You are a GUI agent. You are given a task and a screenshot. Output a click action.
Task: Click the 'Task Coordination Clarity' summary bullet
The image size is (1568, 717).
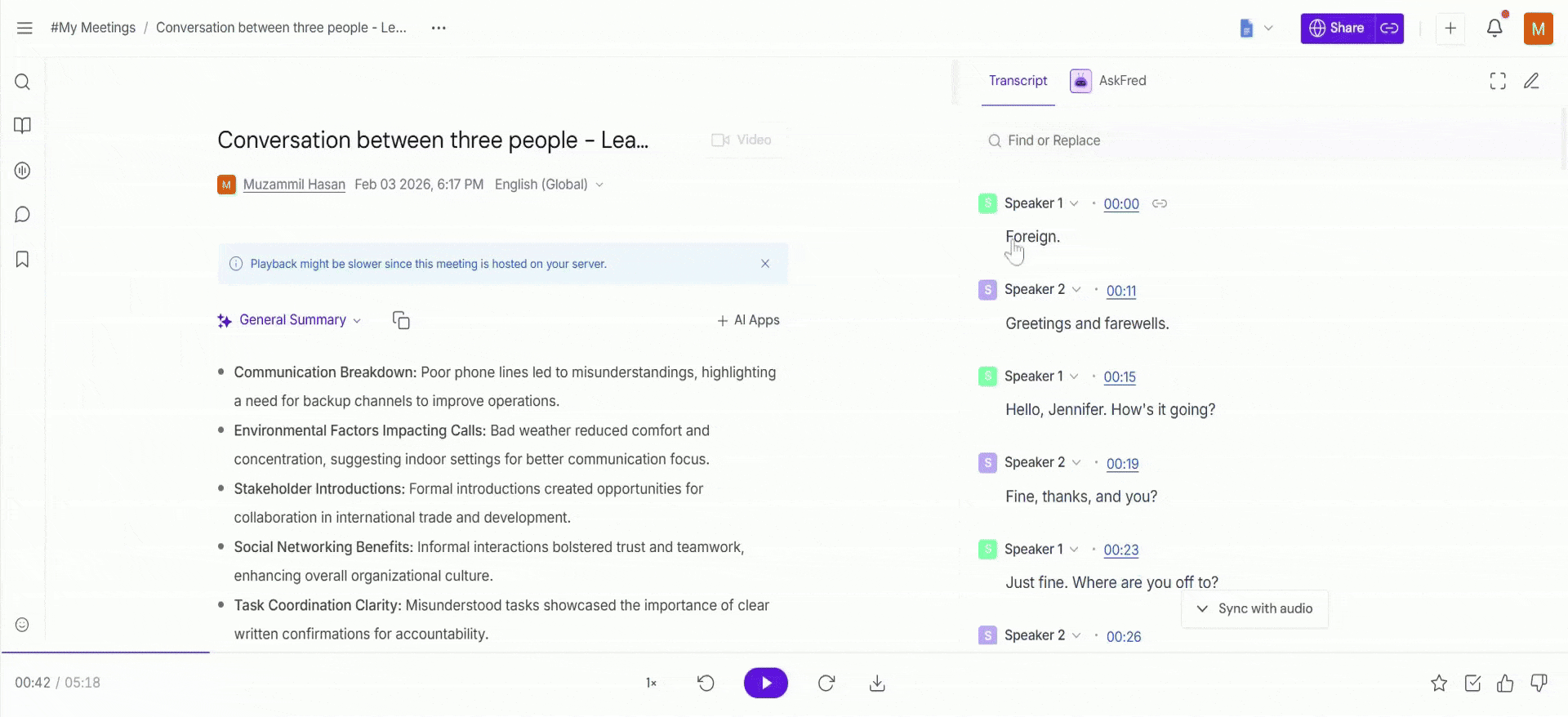(x=501, y=620)
